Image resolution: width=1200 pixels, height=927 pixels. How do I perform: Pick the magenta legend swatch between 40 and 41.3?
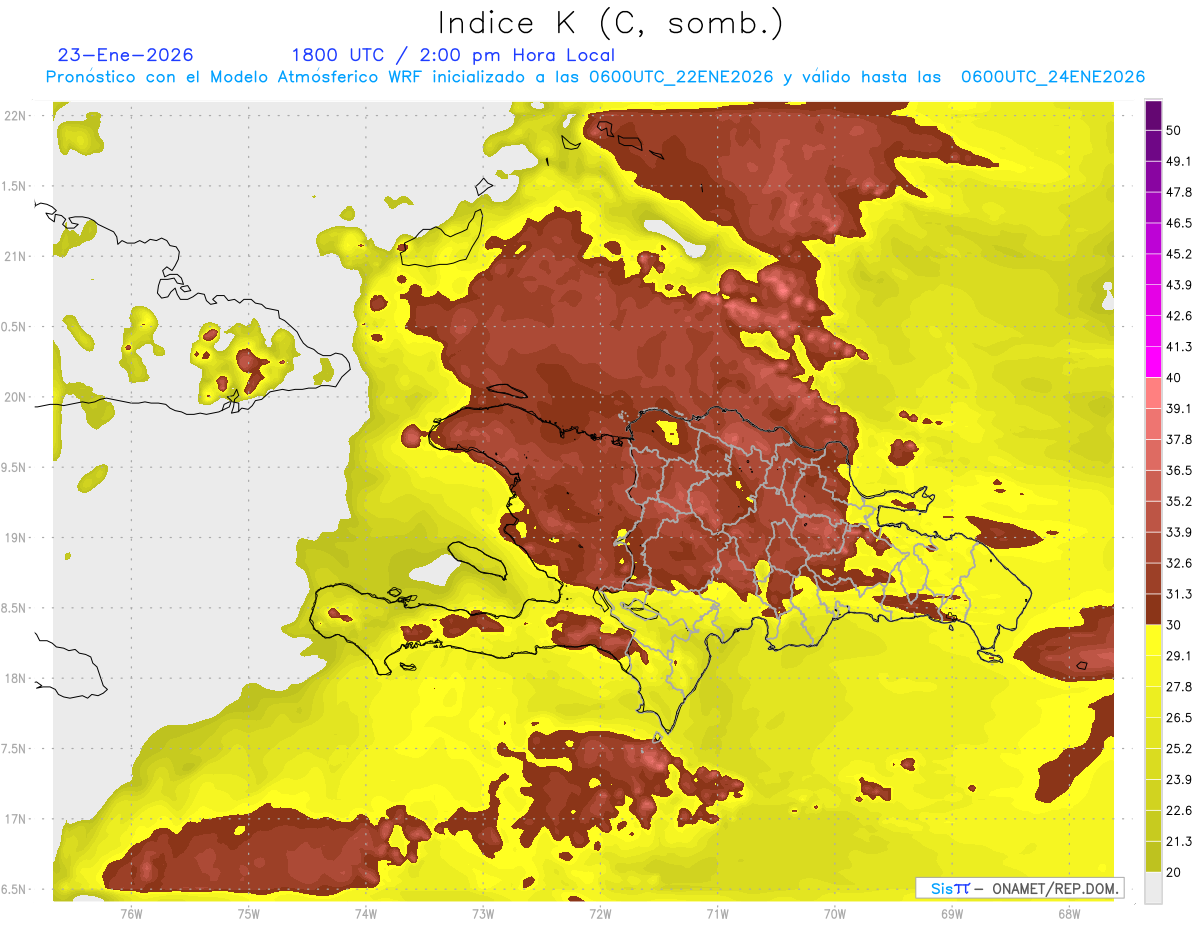point(1153,362)
